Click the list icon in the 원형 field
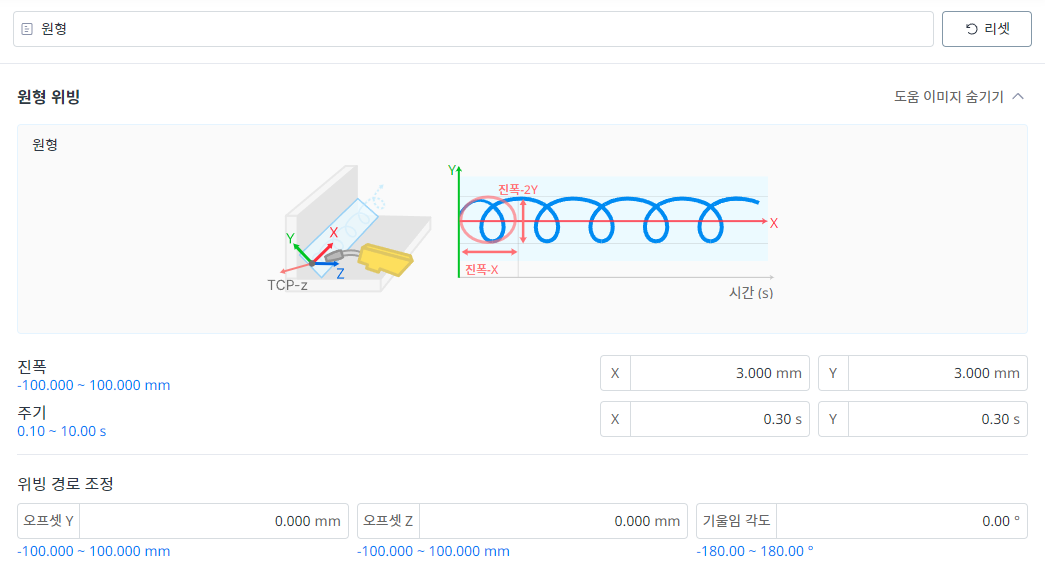The width and height of the screenshot is (1045, 564). (27, 29)
